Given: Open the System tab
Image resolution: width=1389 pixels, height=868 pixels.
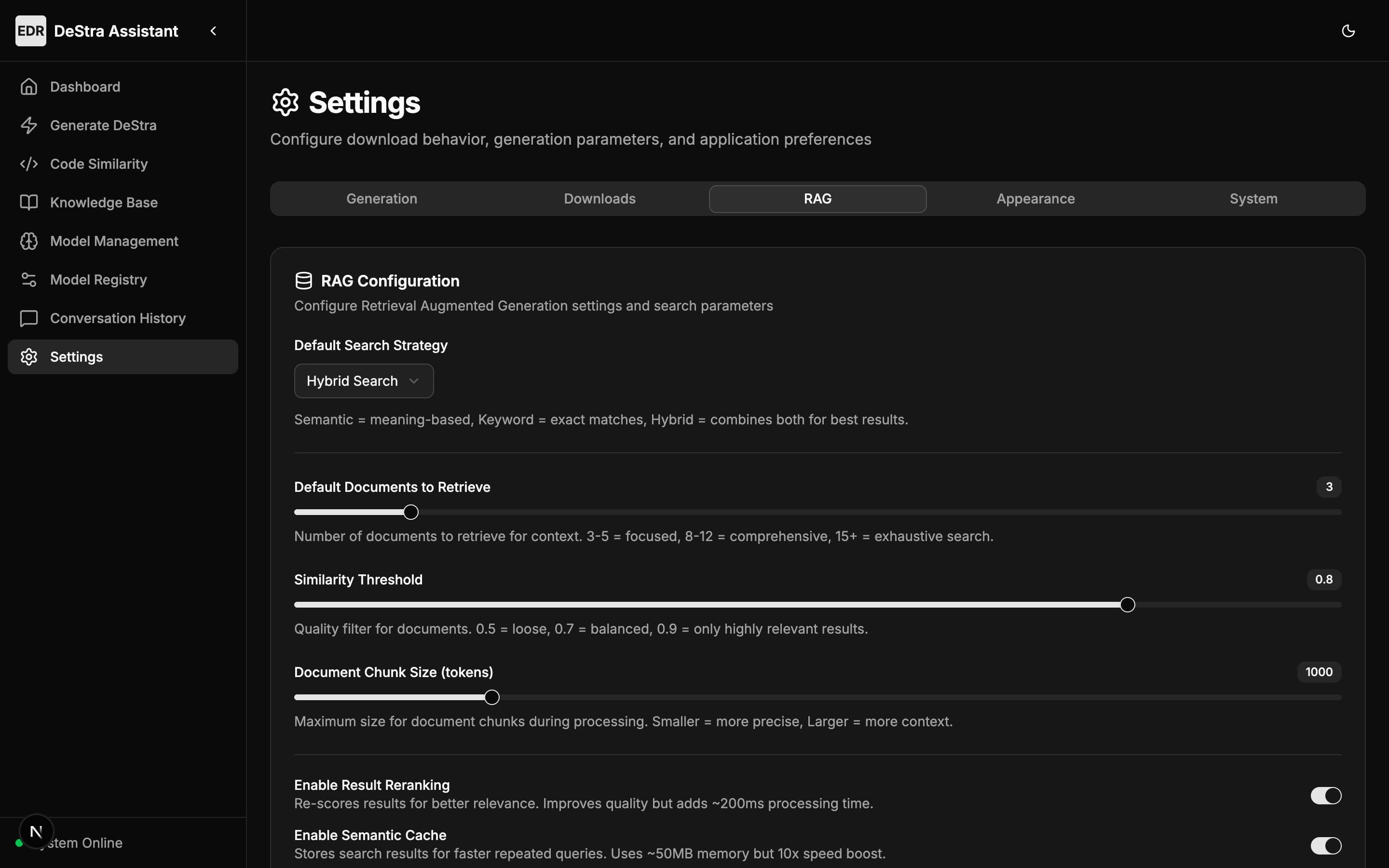Looking at the screenshot, I should tap(1253, 199).
